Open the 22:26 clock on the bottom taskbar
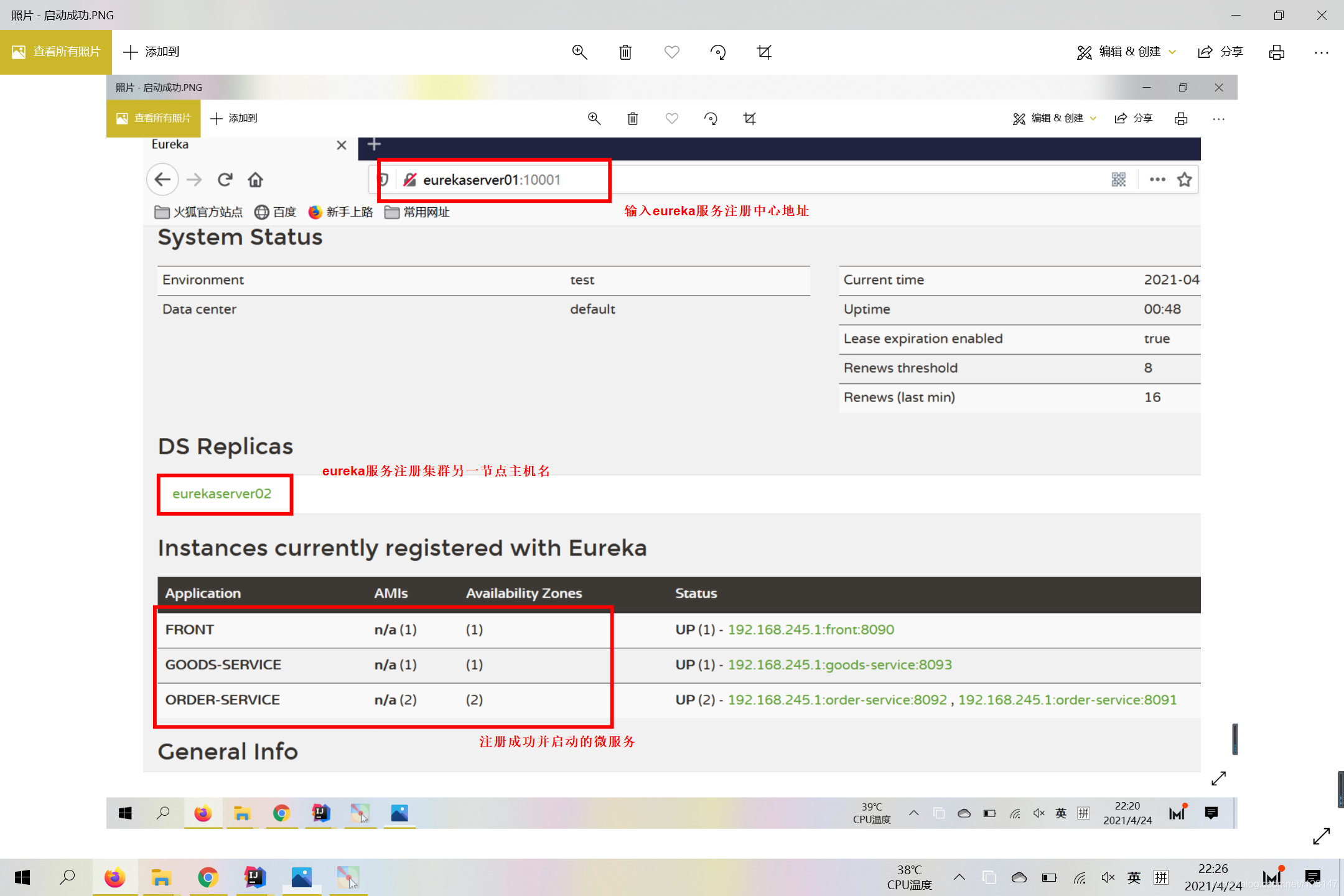 tap(1213, 877)
